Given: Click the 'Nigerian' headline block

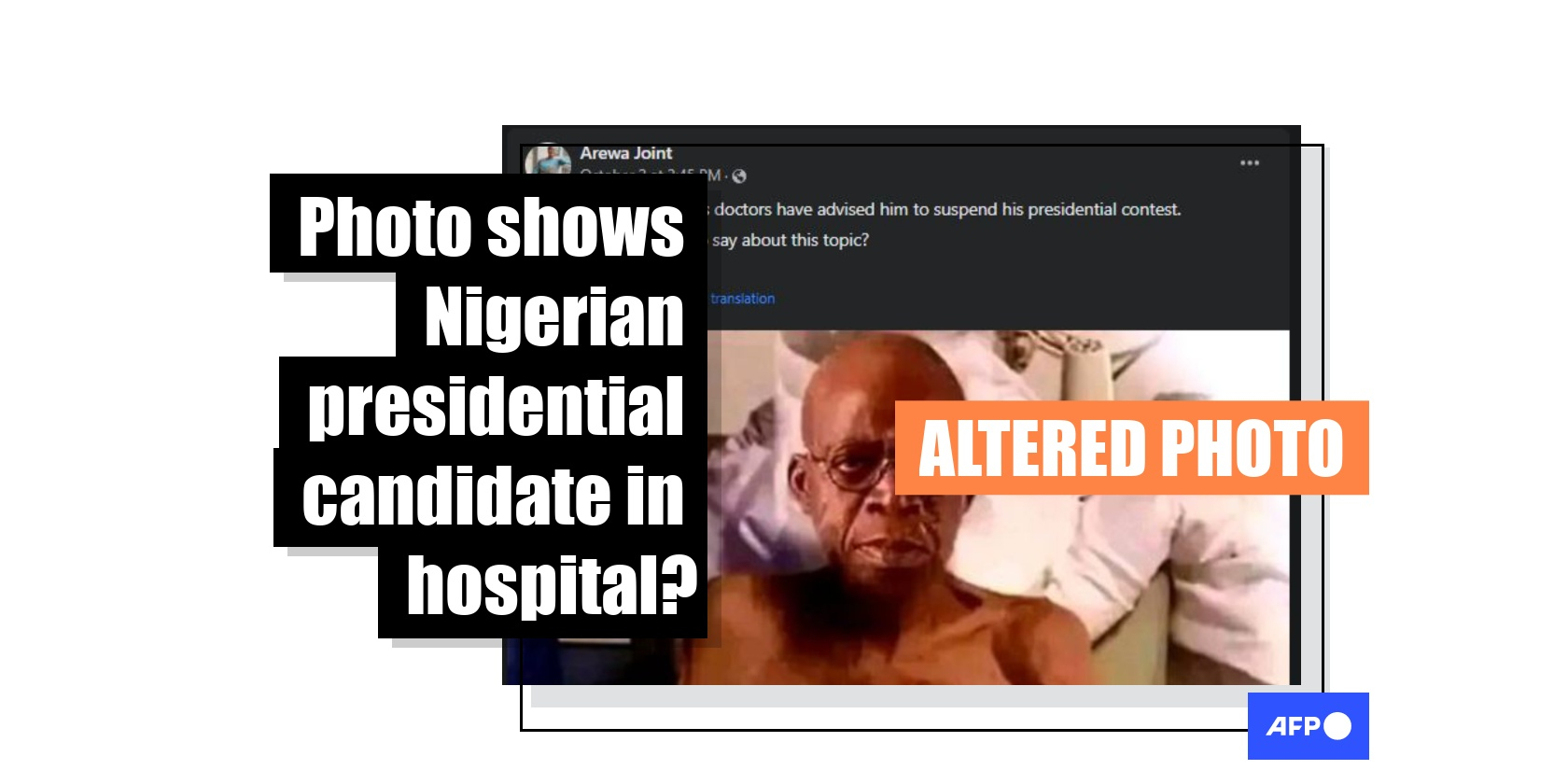Looking at the screenshot, I should pos(553,315).
